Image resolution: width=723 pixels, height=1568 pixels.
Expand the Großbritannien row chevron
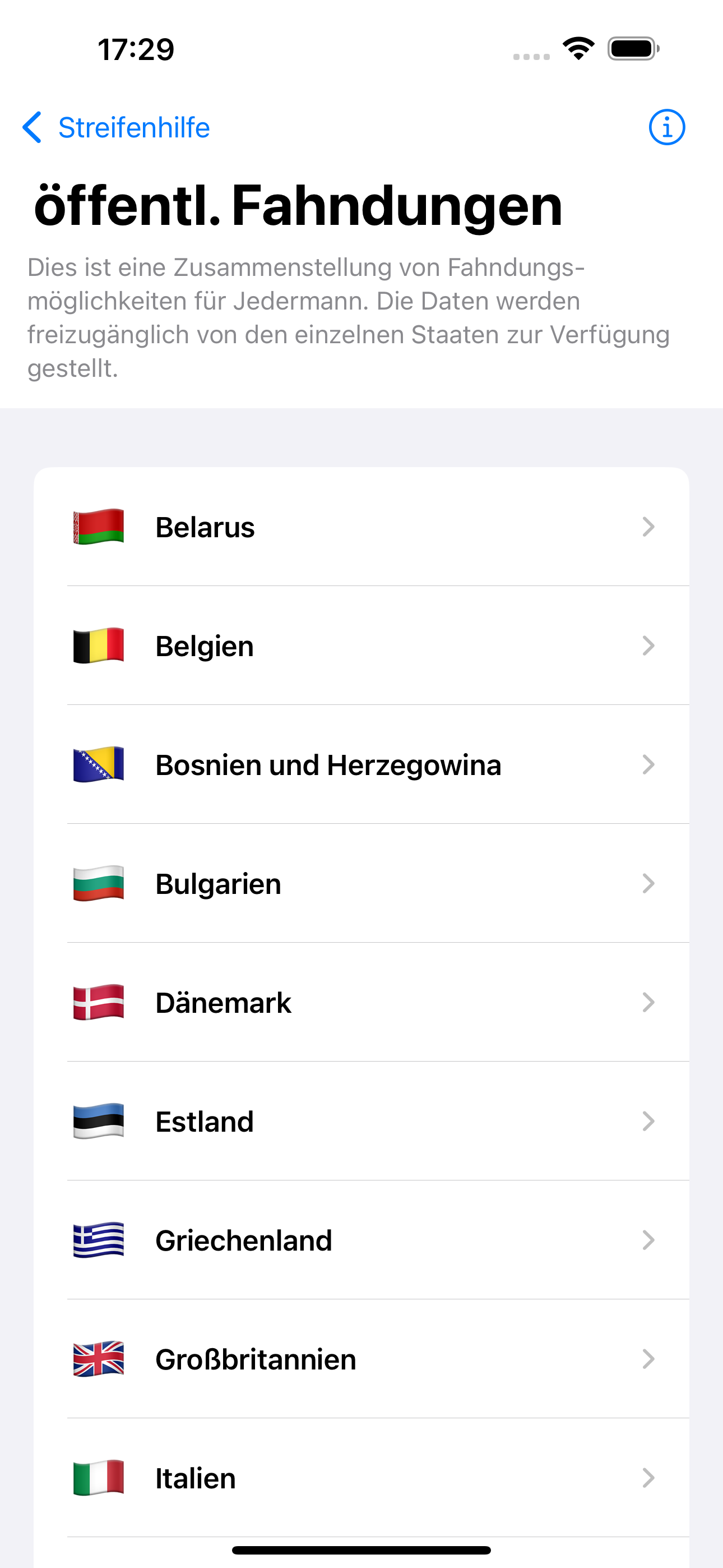coord(648,1359)
